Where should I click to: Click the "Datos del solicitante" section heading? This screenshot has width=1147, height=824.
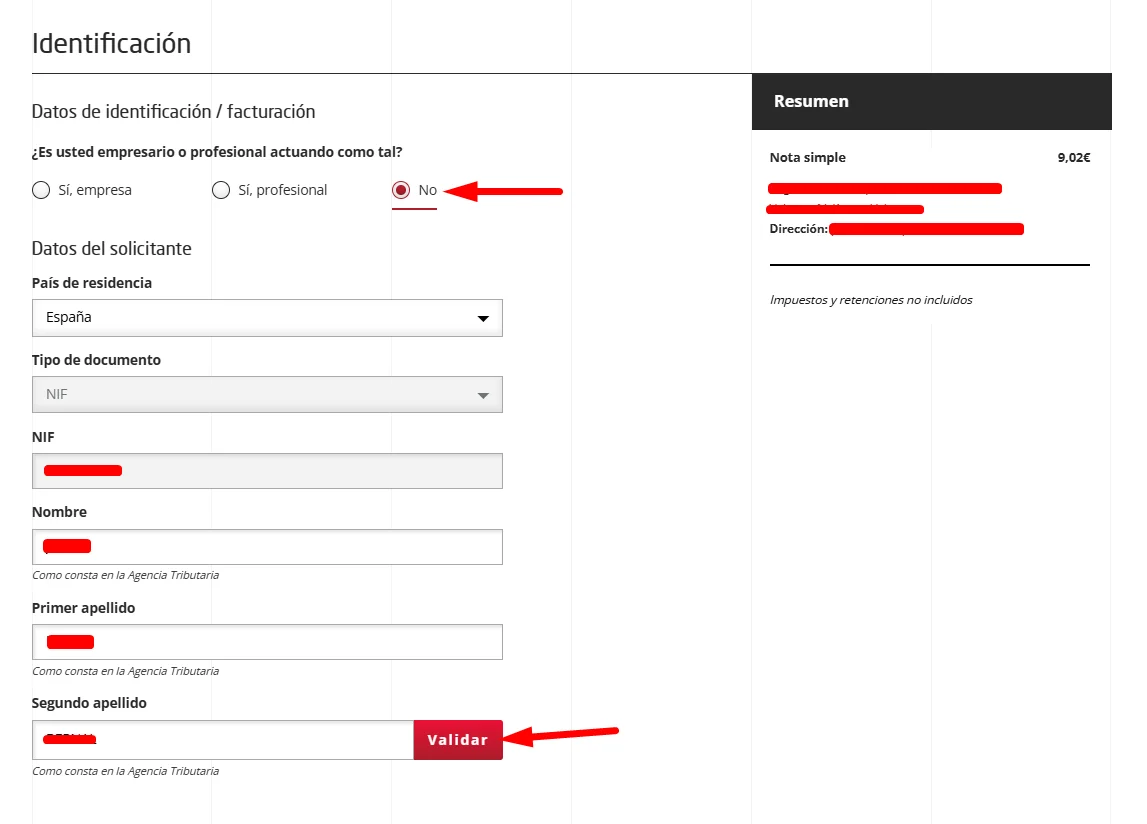coord(111,248)
